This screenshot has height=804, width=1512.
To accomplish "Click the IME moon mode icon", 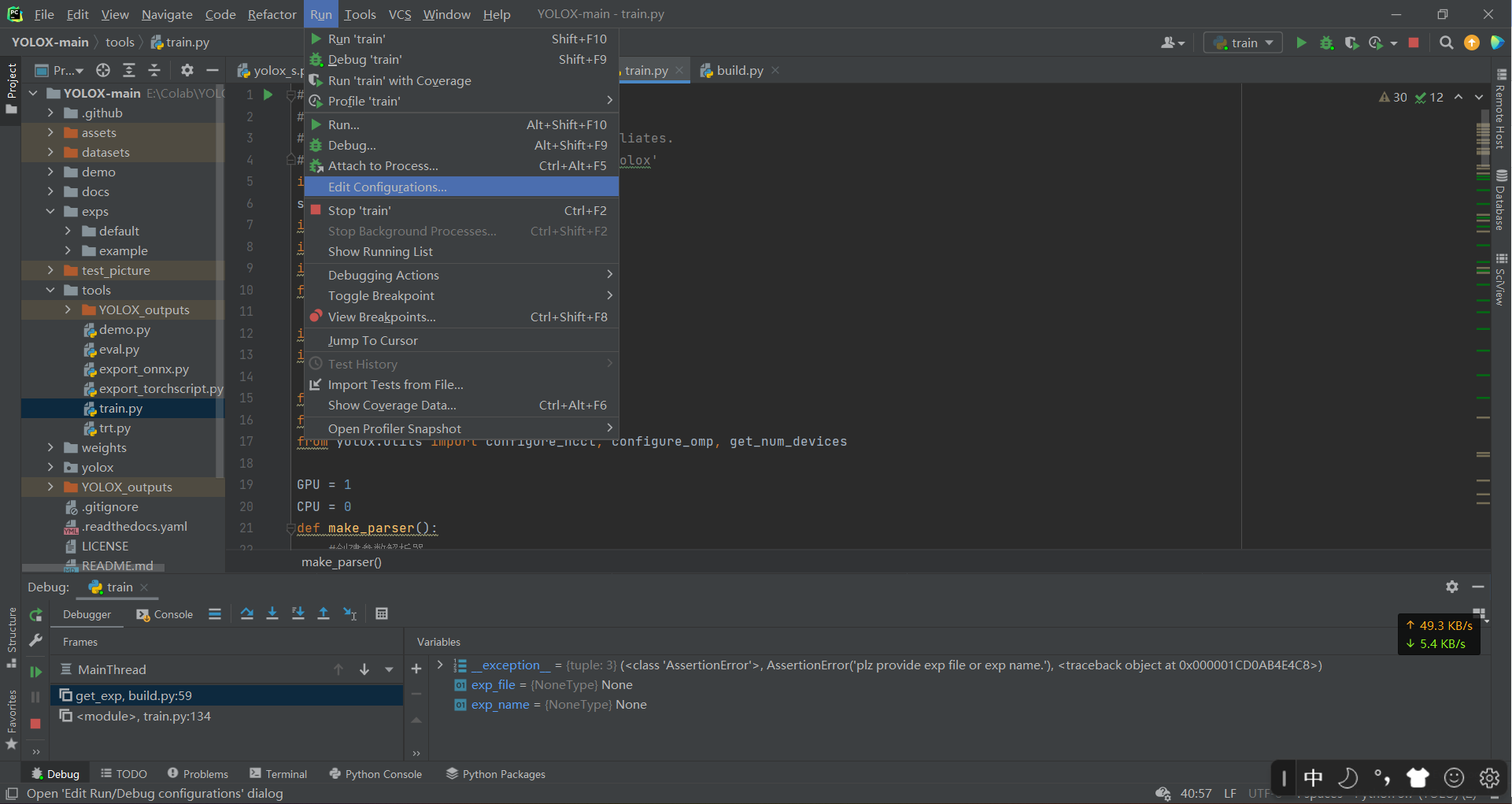I will 1347,778.
